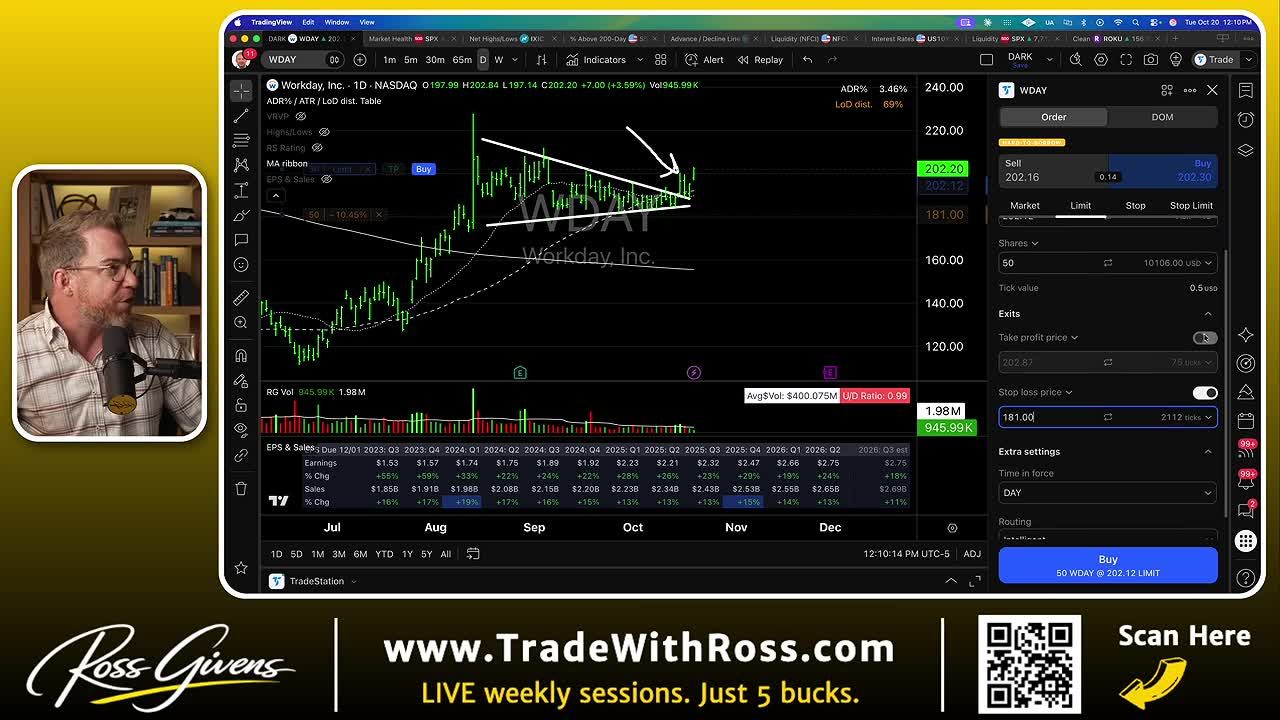1280x720 pixels.
Task: Collapse the Exits section
Action: click(1208, 314)
